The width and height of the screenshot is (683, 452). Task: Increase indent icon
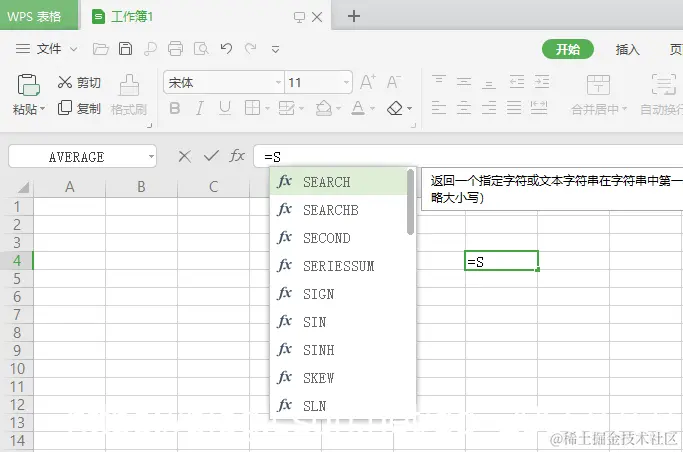click(542, 81)
